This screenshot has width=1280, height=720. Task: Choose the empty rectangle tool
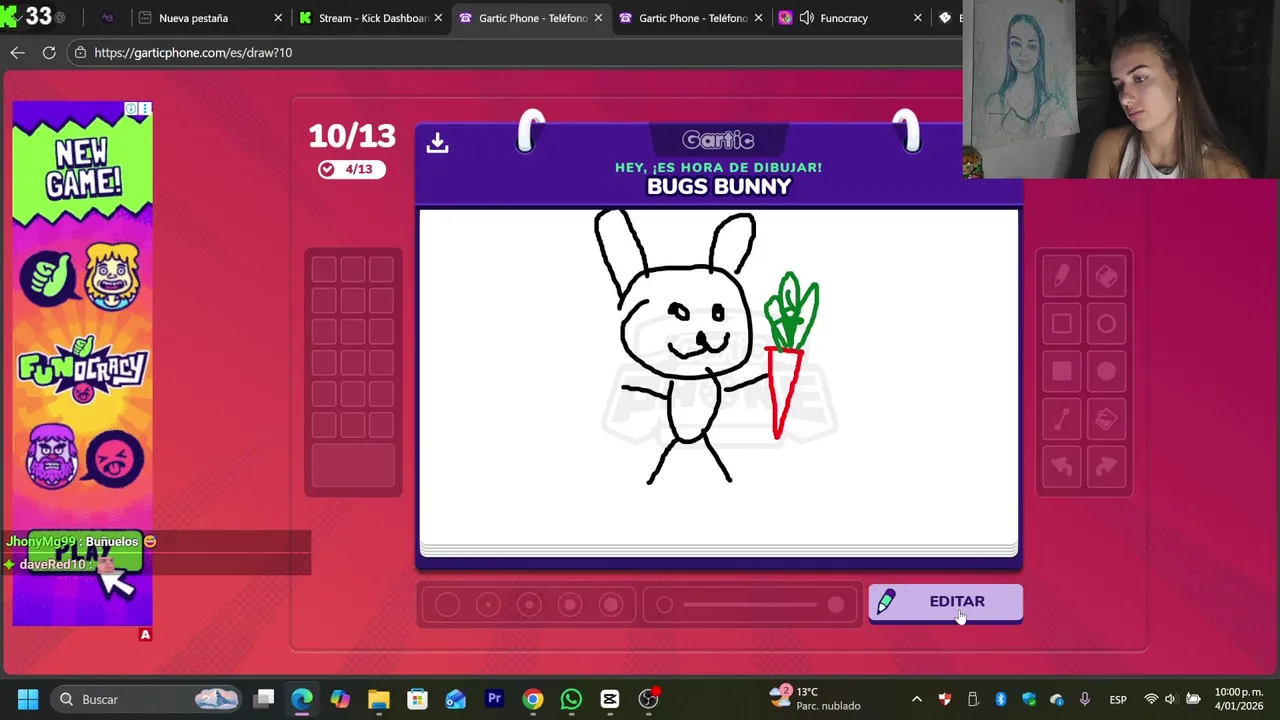(1061, 324)
